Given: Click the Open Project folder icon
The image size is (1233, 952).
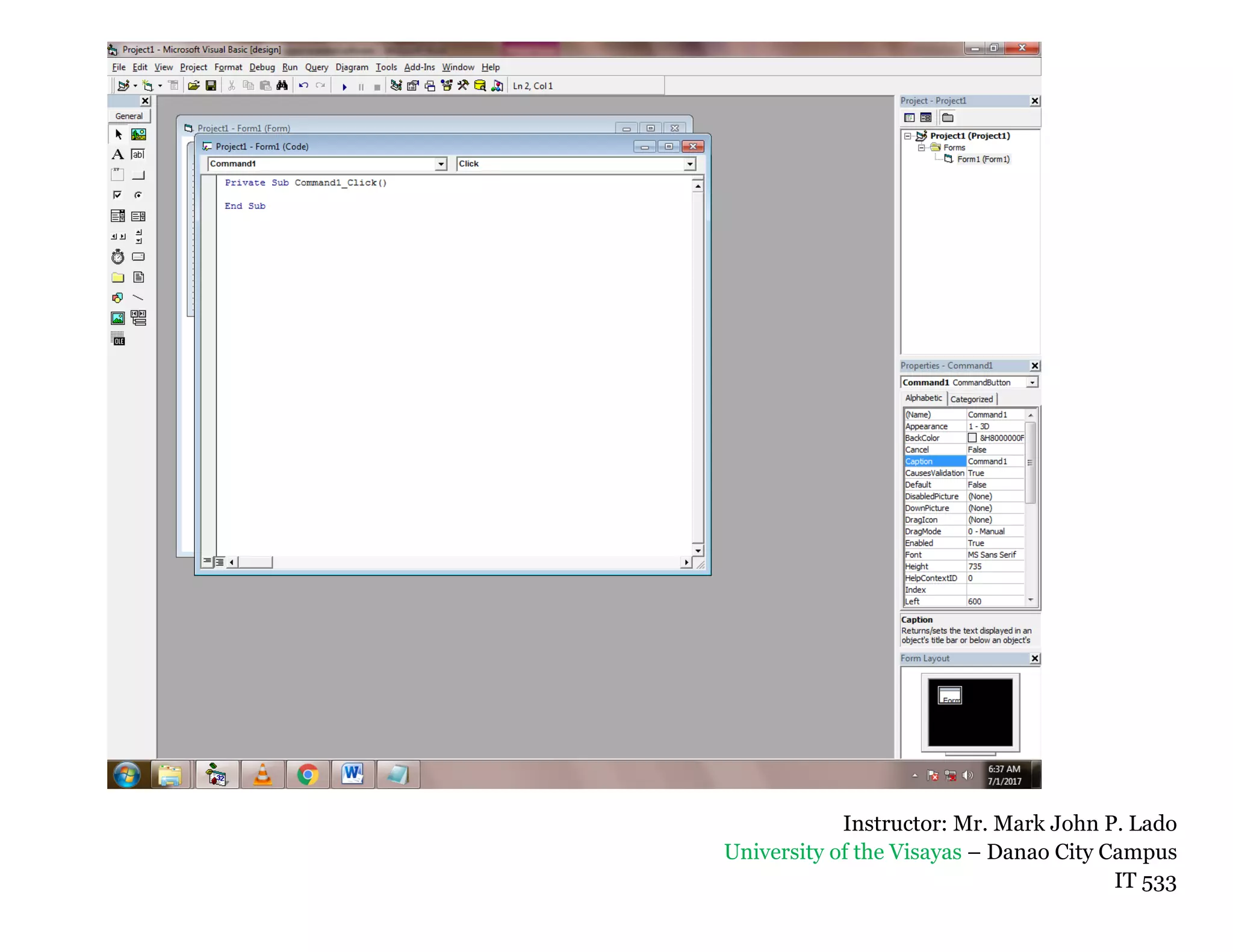Looking at the screenshot, I should pyautogui.click(x=193, y=86).
